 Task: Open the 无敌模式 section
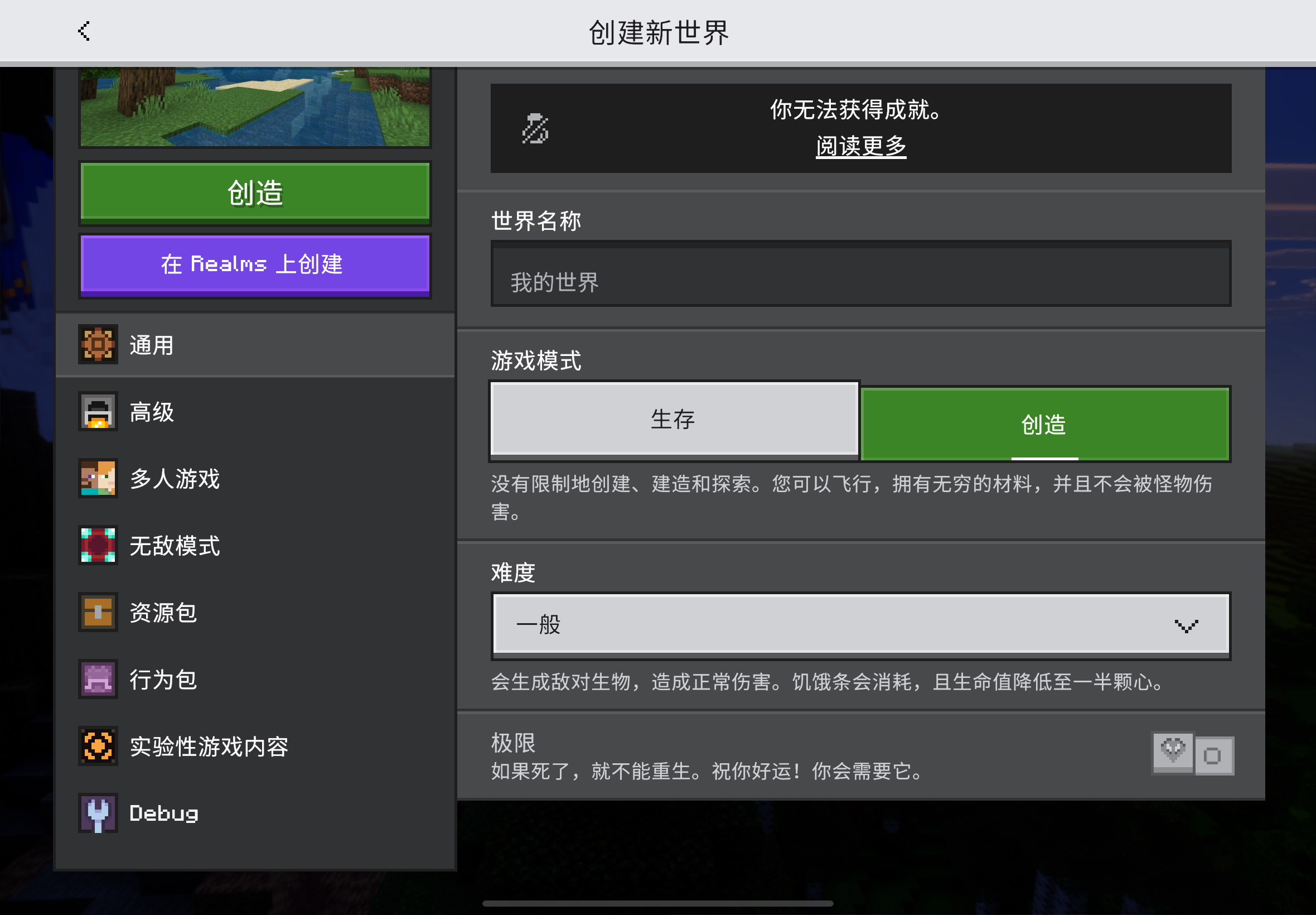255,545
